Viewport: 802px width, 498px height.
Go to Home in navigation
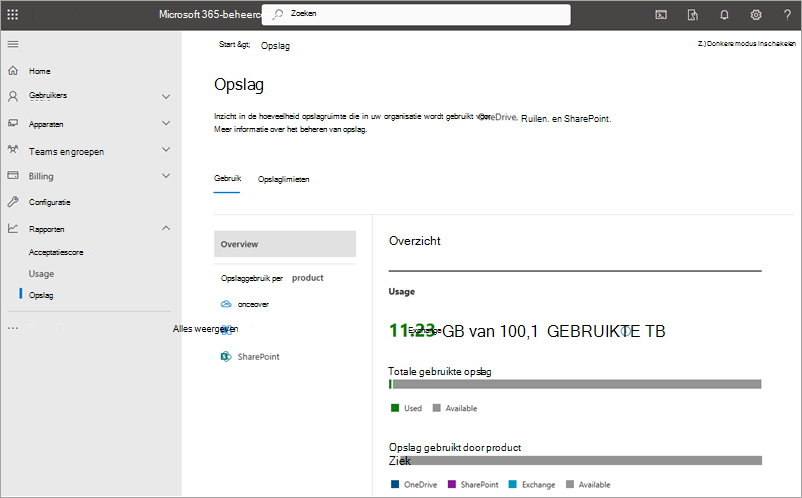coord(39,71)
